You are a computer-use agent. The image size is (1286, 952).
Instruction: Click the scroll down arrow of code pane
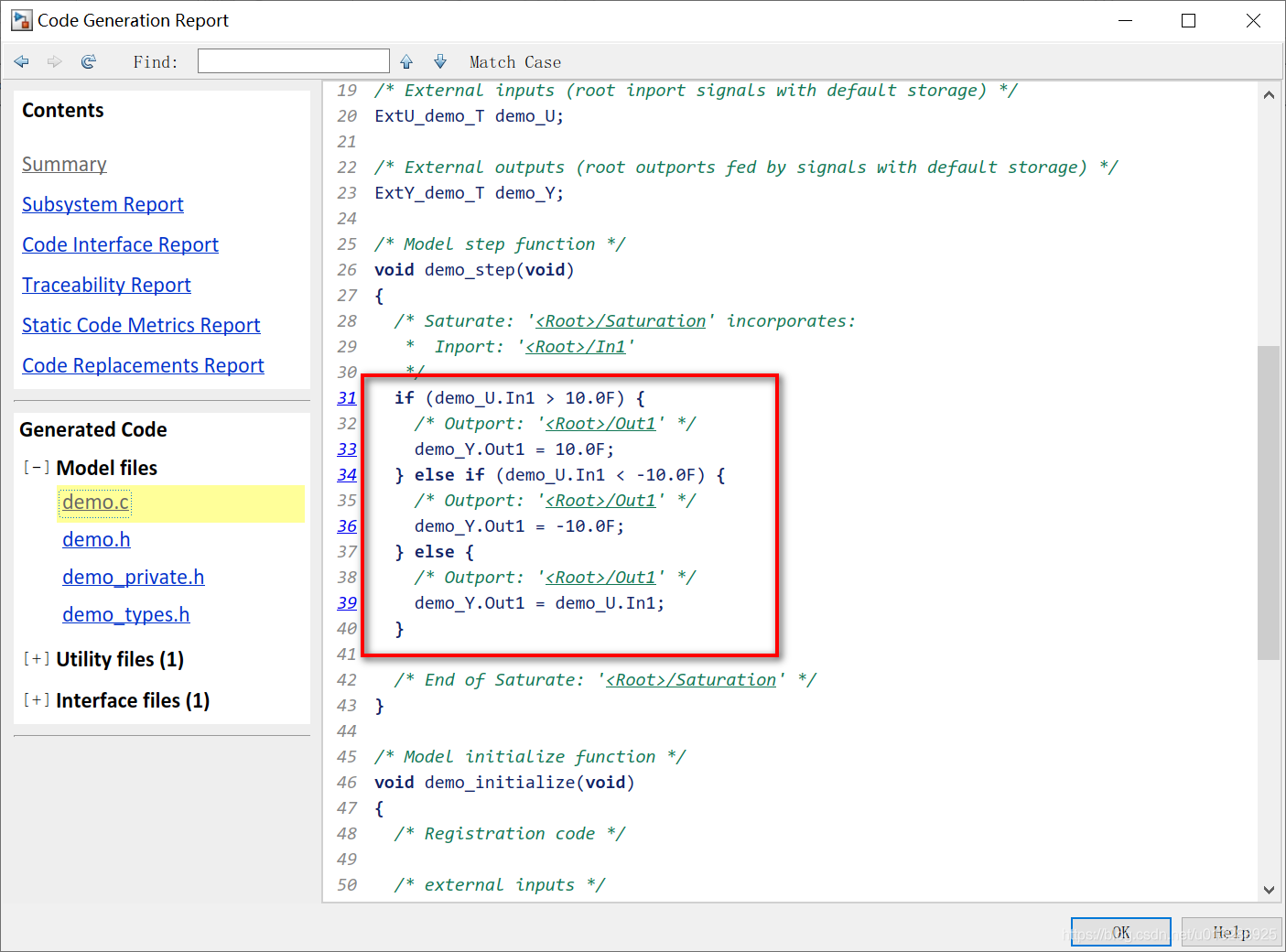(x=1269, y=889)
